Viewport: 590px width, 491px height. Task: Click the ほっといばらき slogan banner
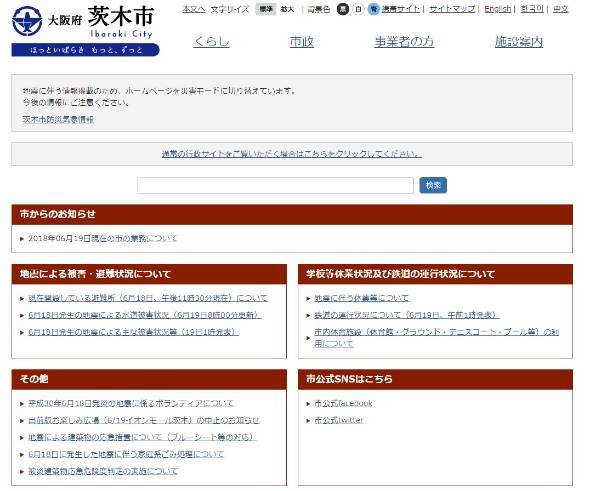tap(85, 50)
